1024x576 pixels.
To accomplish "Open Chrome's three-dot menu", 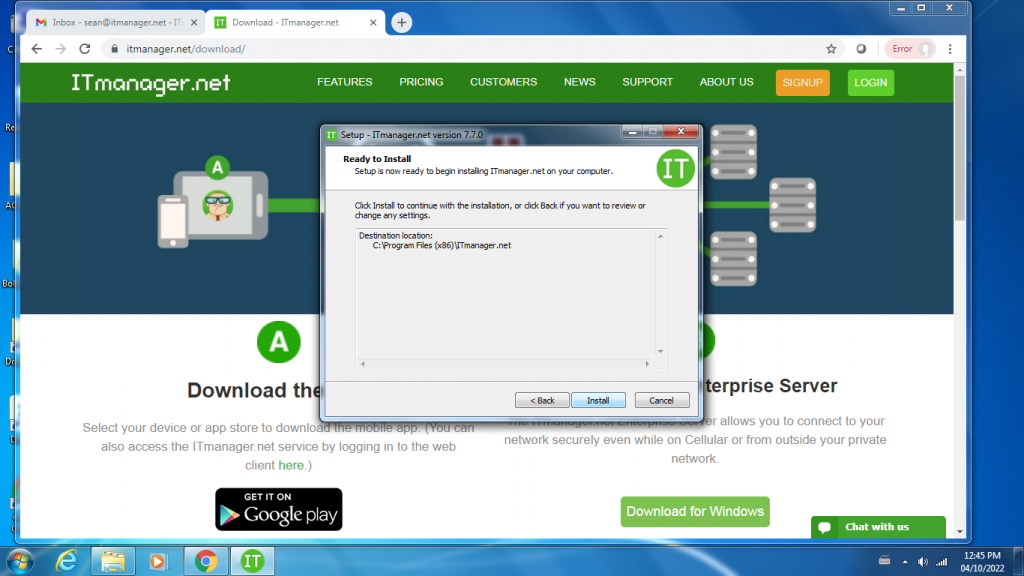I will point(949,48).
